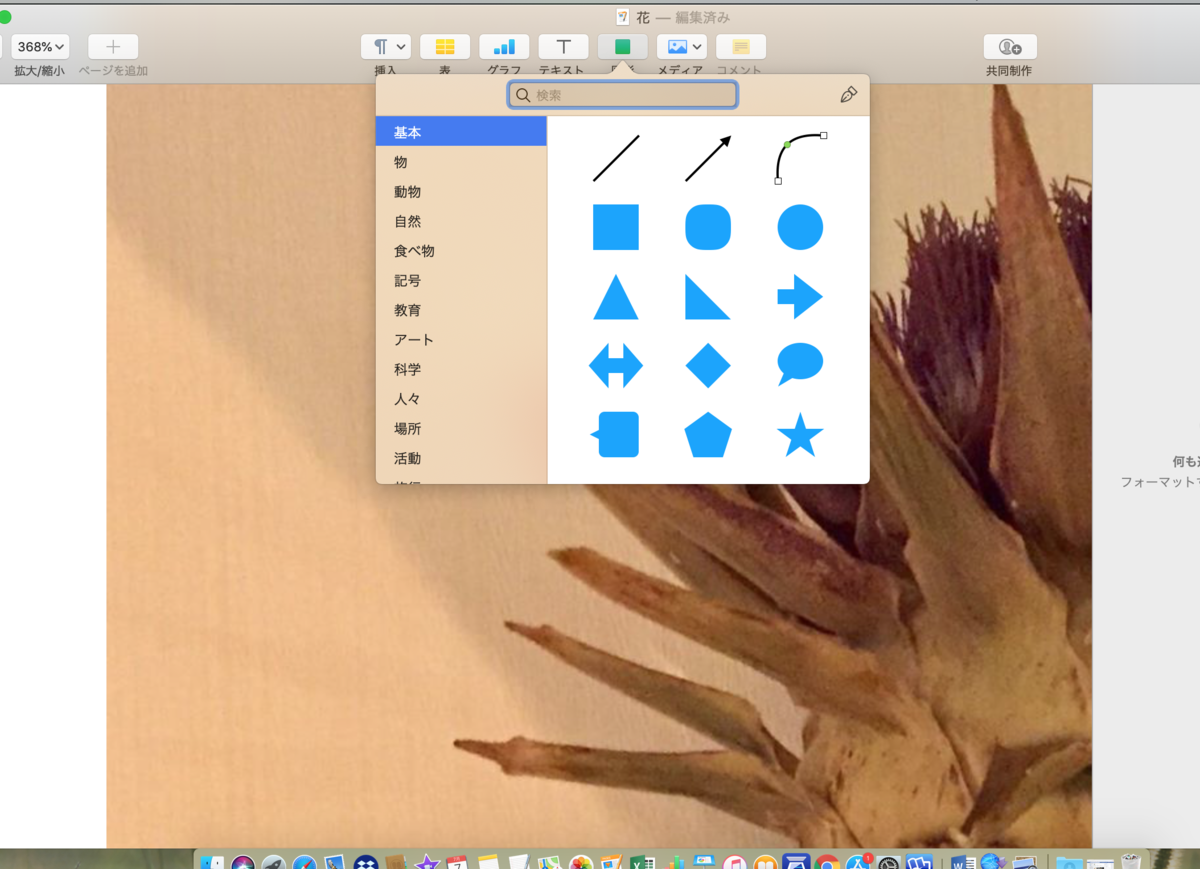Screen dimensions: 1200x869
Task: Select the 教育 shape category
Action: coord(461,310)
